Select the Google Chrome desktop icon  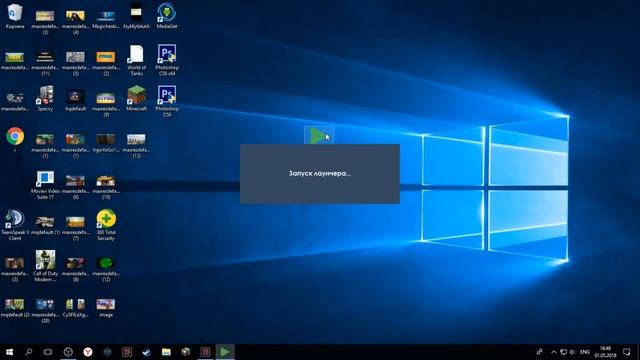click(x=15, y=137)
